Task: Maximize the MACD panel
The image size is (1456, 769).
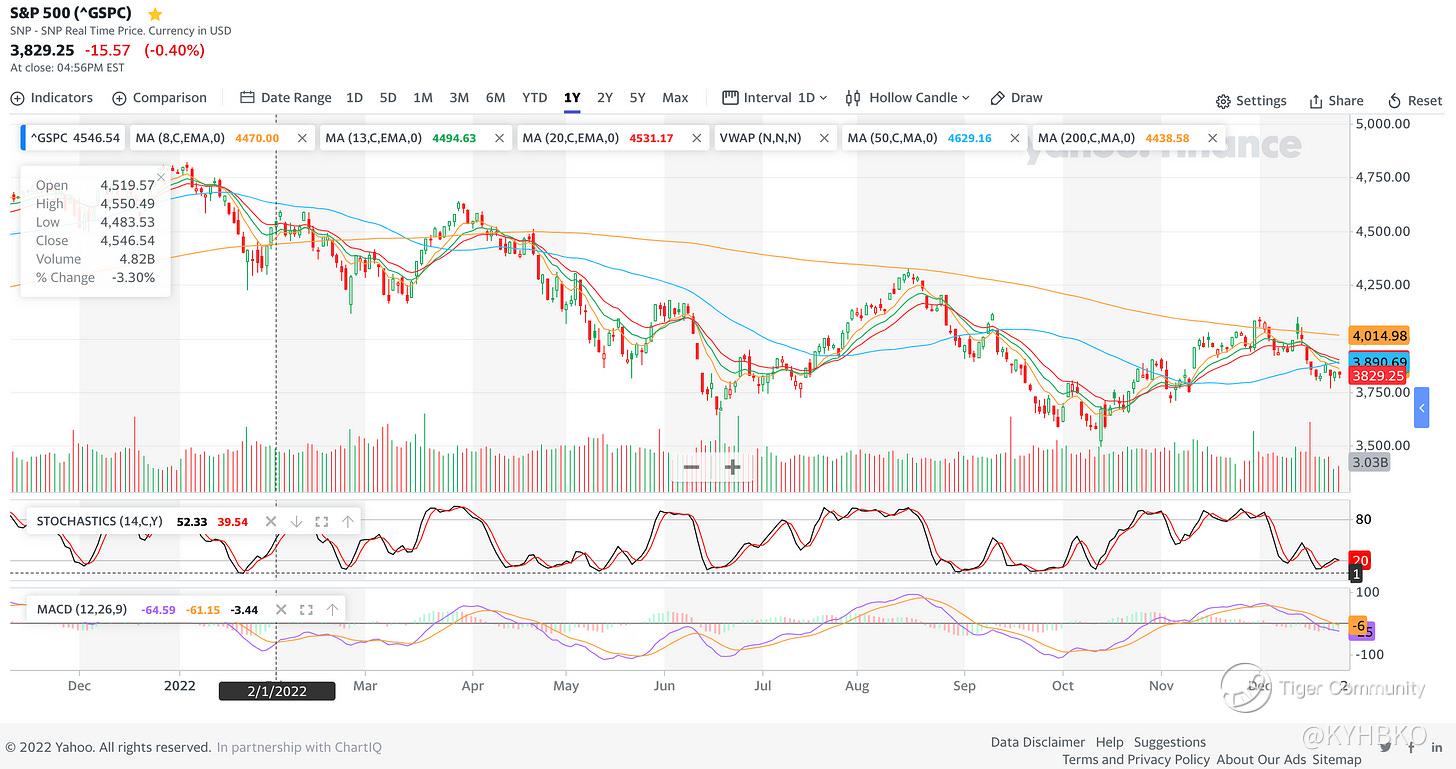Action: point(306,609)
